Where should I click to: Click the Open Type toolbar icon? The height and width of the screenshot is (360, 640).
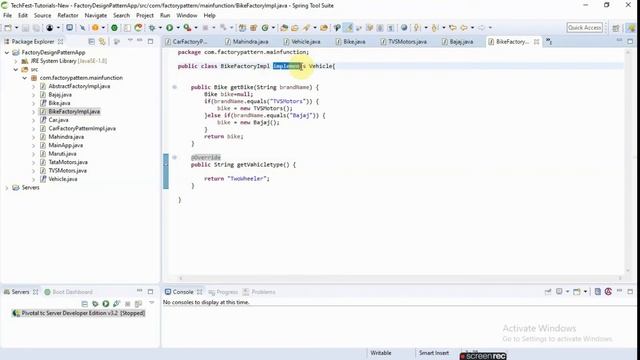pyautogui.click(x=284, y=28)
